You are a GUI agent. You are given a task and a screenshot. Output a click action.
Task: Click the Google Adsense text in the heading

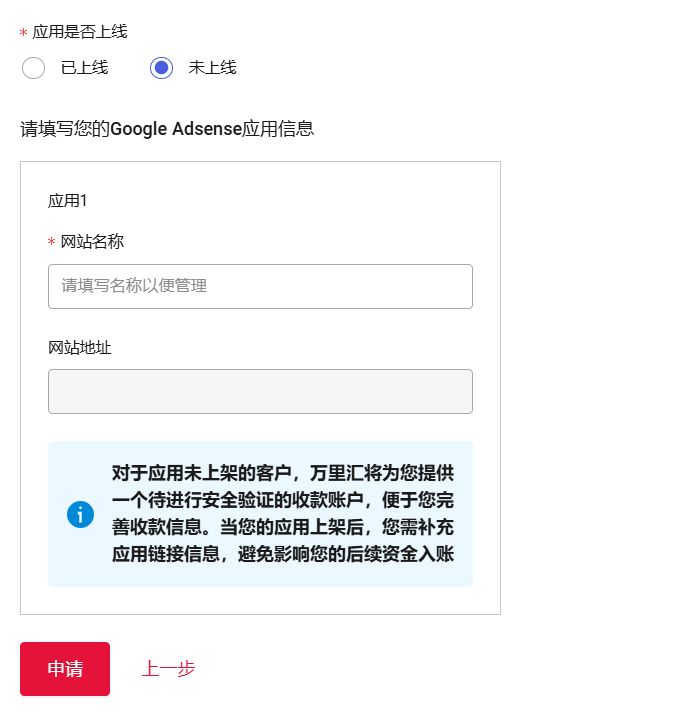click(176, 128)
